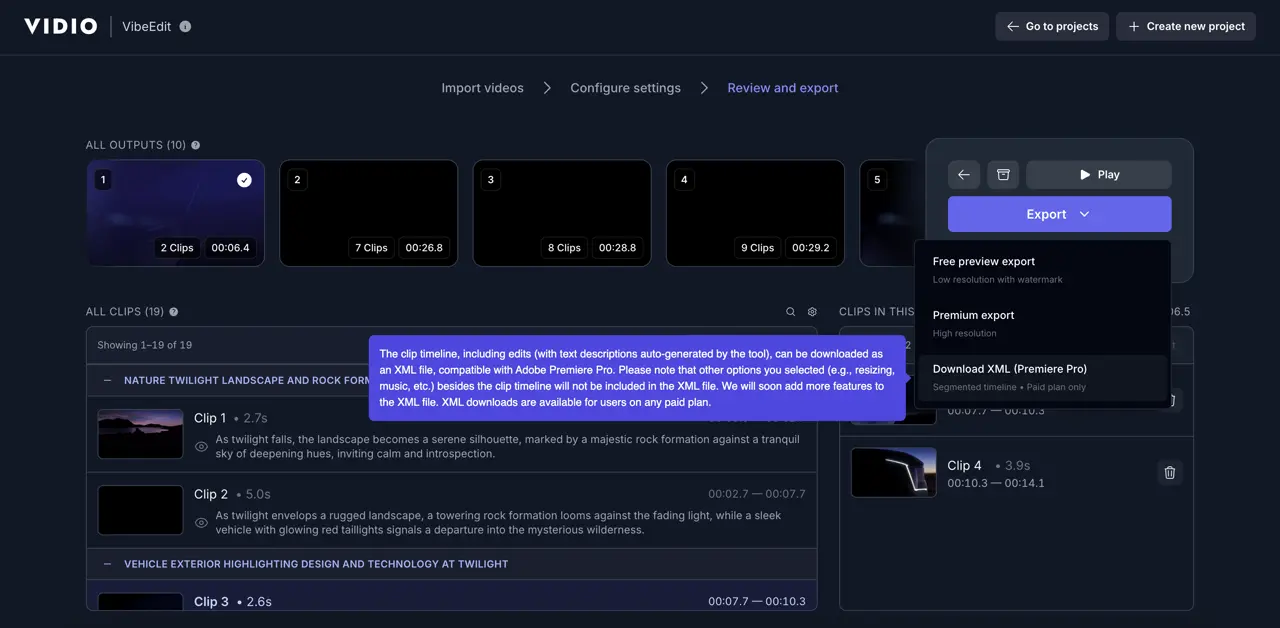1280x628 pixels.
Task: Click Clip 2 timestamp 00:02.7 — 00:07.7
Action: (757, 494)
